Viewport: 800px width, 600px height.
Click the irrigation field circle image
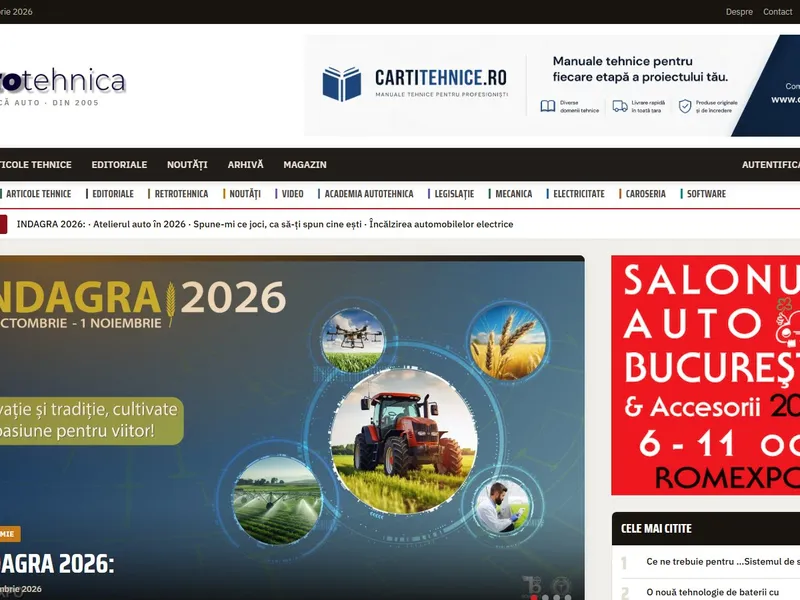278,500
